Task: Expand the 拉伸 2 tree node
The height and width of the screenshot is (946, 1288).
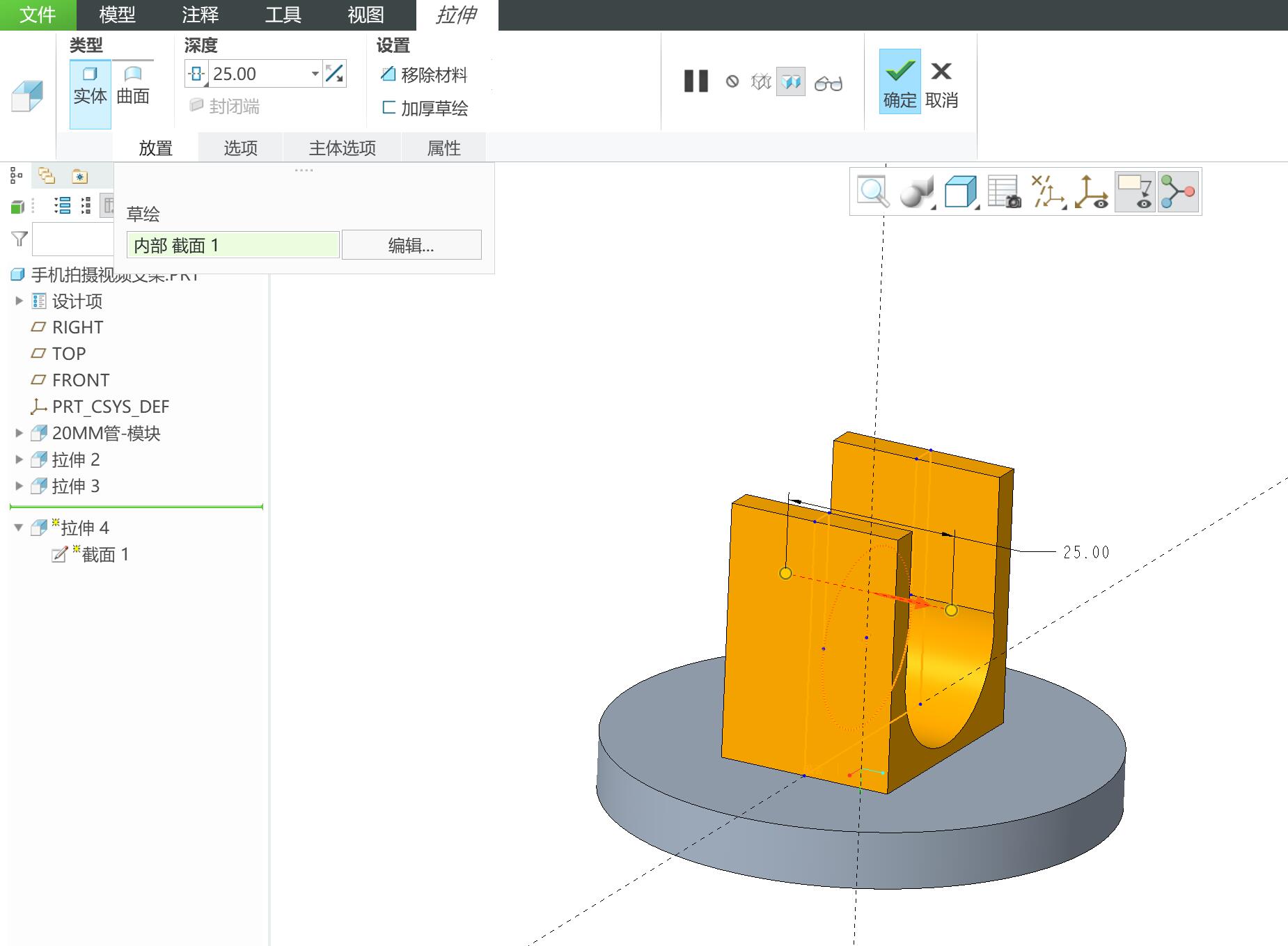Action: (19, 459)
